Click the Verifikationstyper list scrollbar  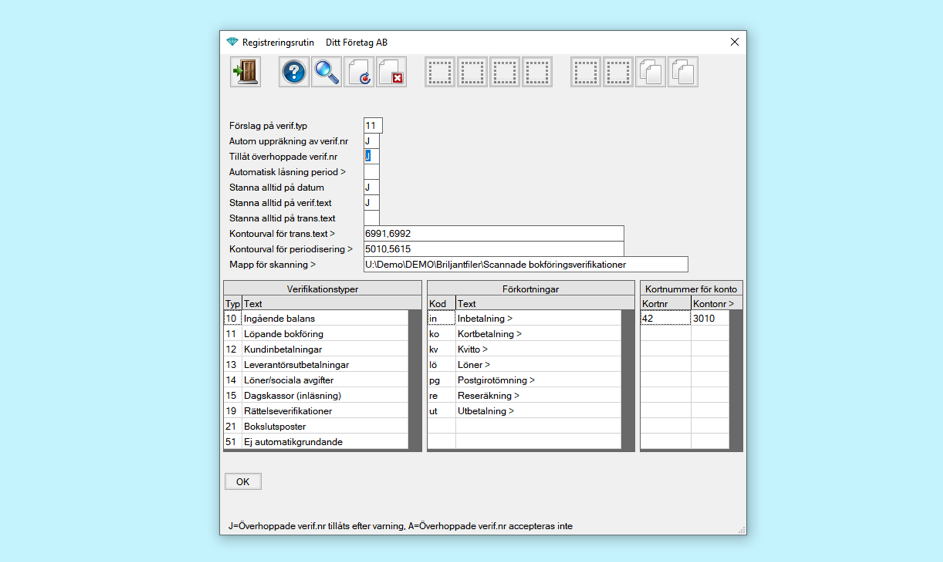[x=415, y=380]
